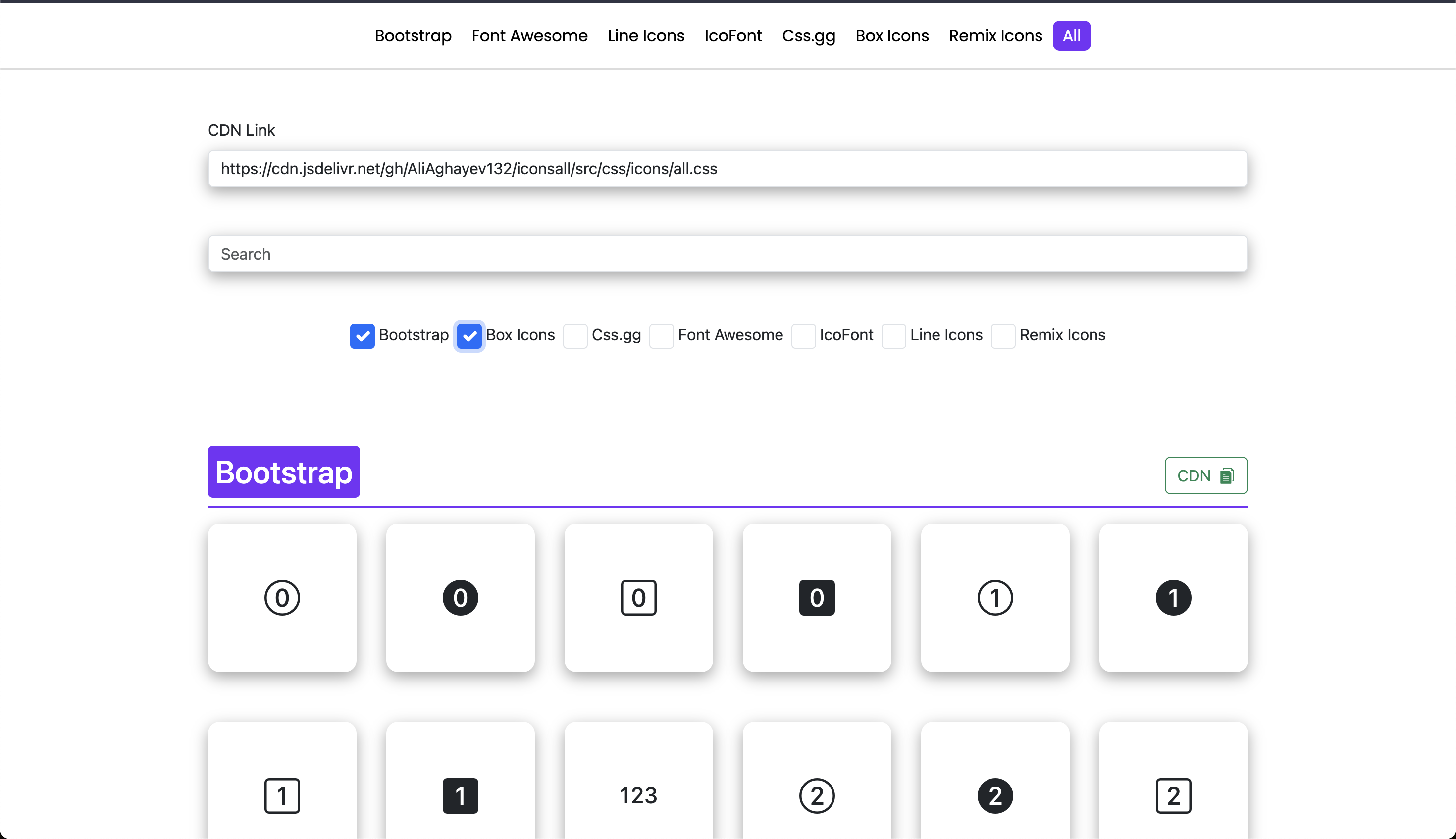
Task: Open the Font Awesome nav tab
Action: click(x=529, y=36)
